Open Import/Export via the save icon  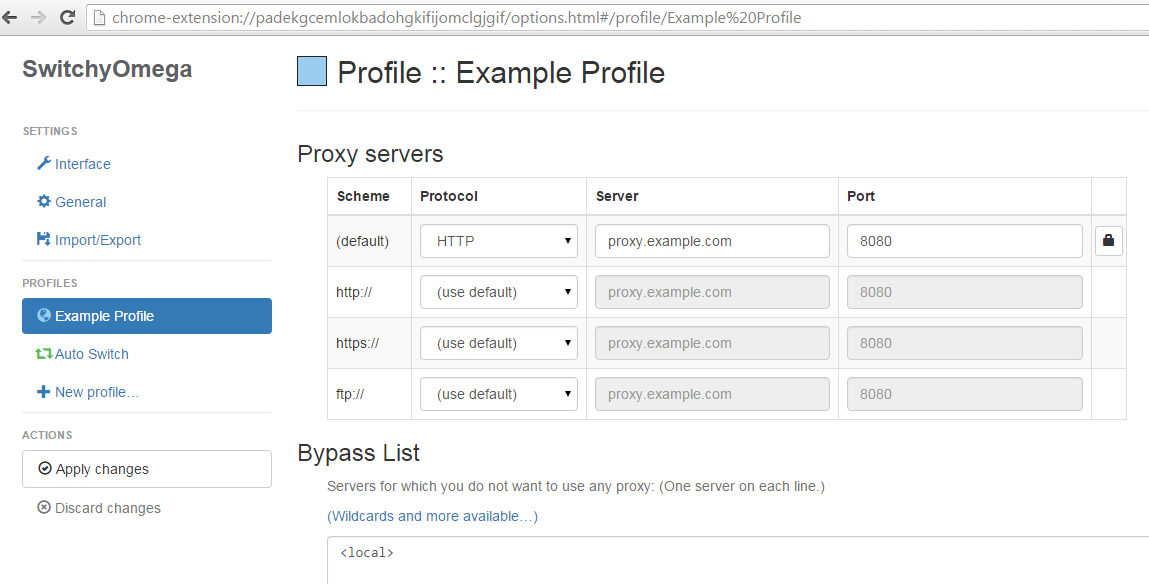click(43, 239)
